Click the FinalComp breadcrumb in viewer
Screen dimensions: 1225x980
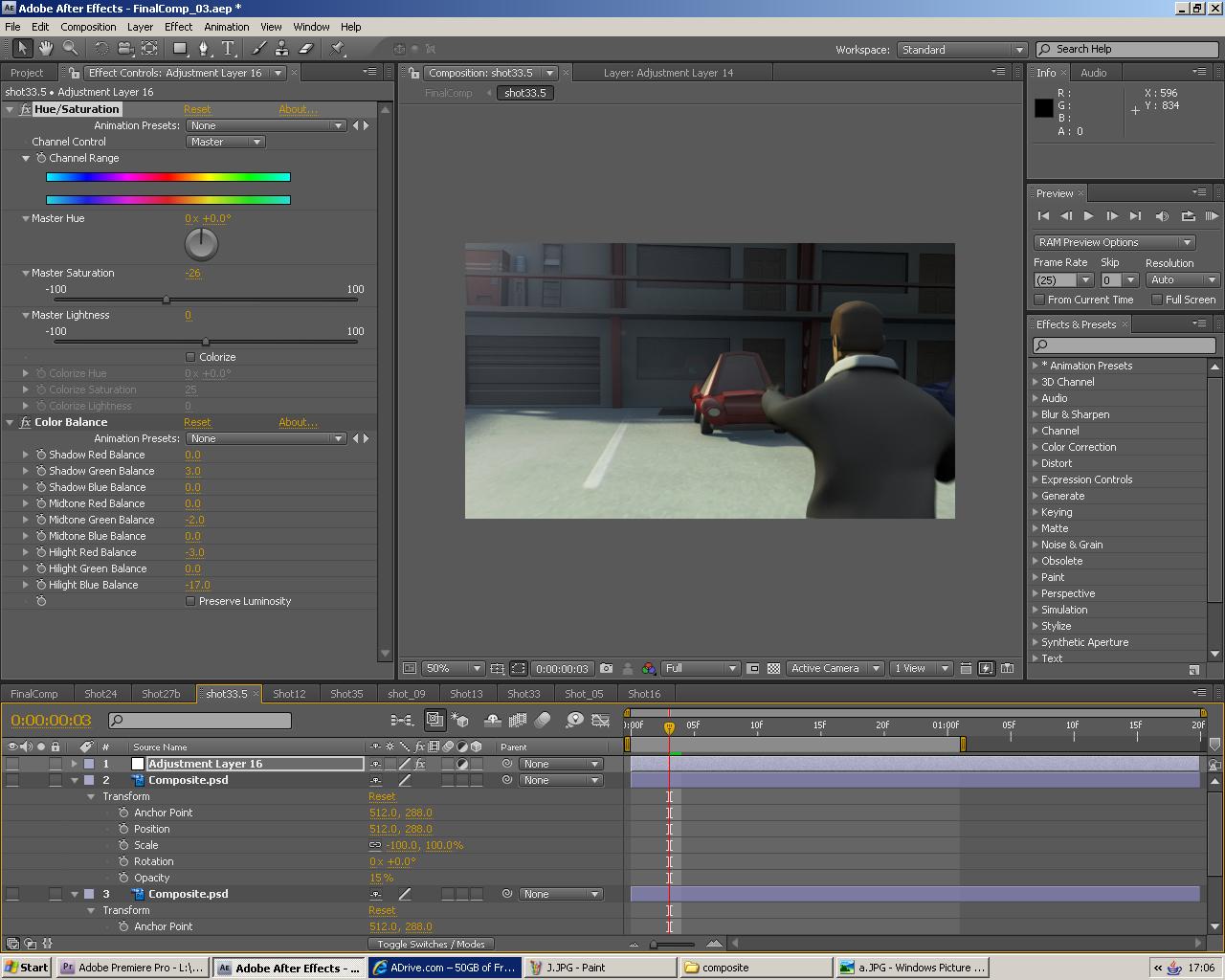pyautogui.click(x=449, y=93)
